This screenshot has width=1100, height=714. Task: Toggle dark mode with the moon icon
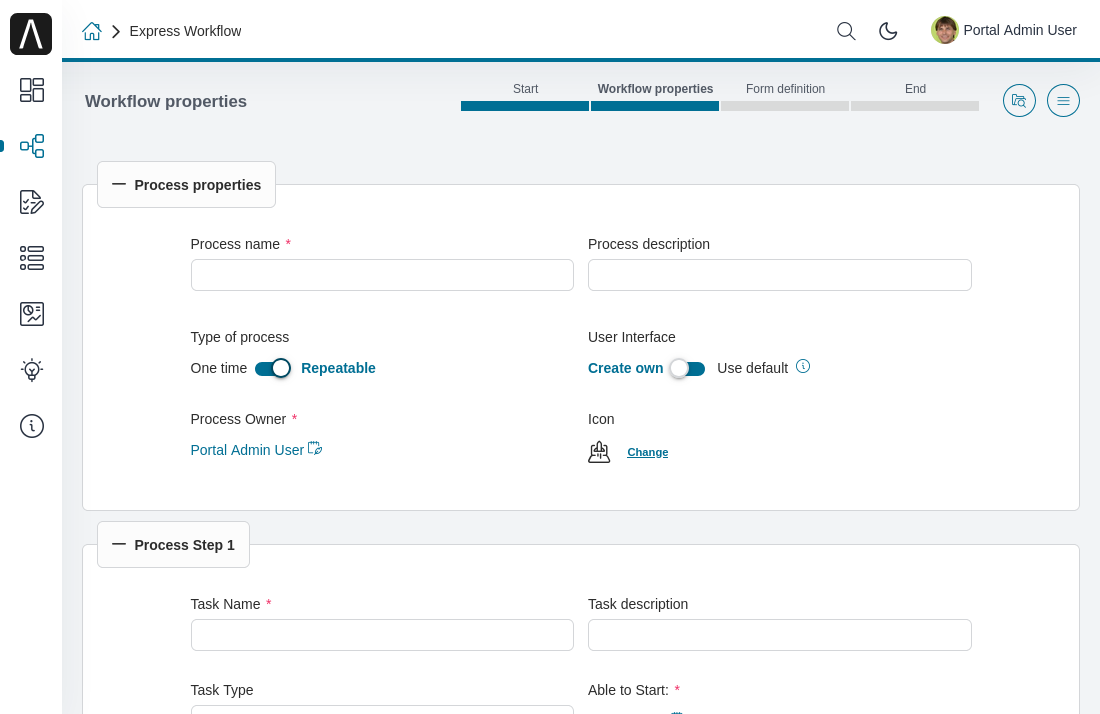coord(888,31)
